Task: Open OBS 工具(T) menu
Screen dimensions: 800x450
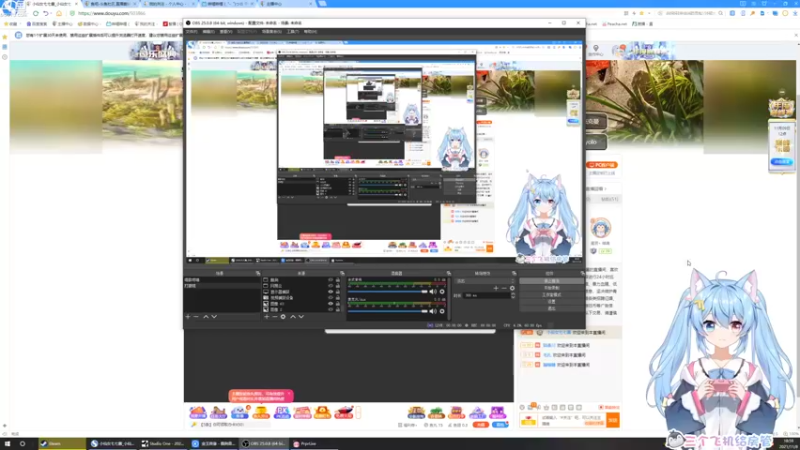Action: click(x=293, y=32)
